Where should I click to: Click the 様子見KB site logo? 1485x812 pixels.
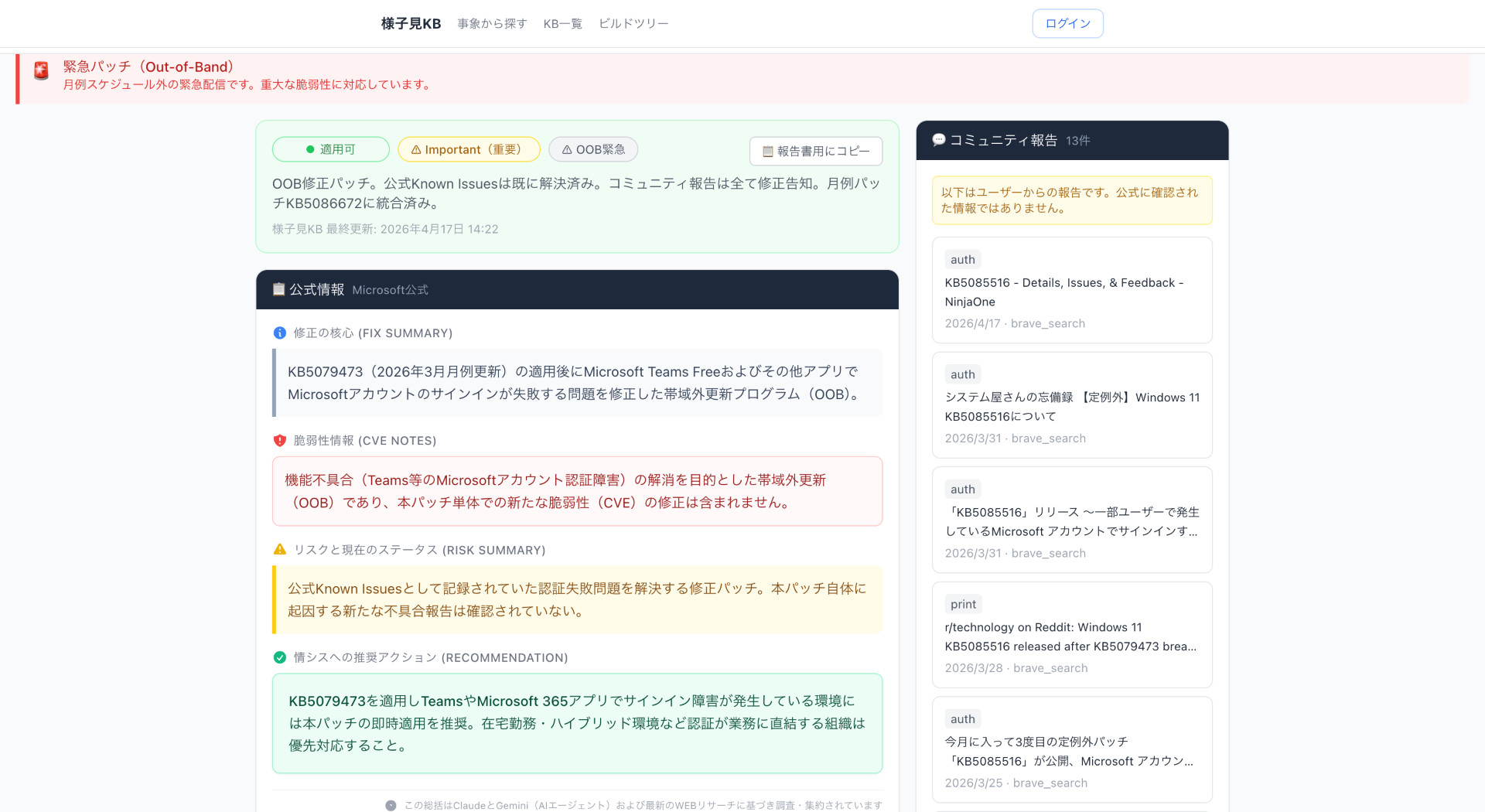click(x=411, y=24)
